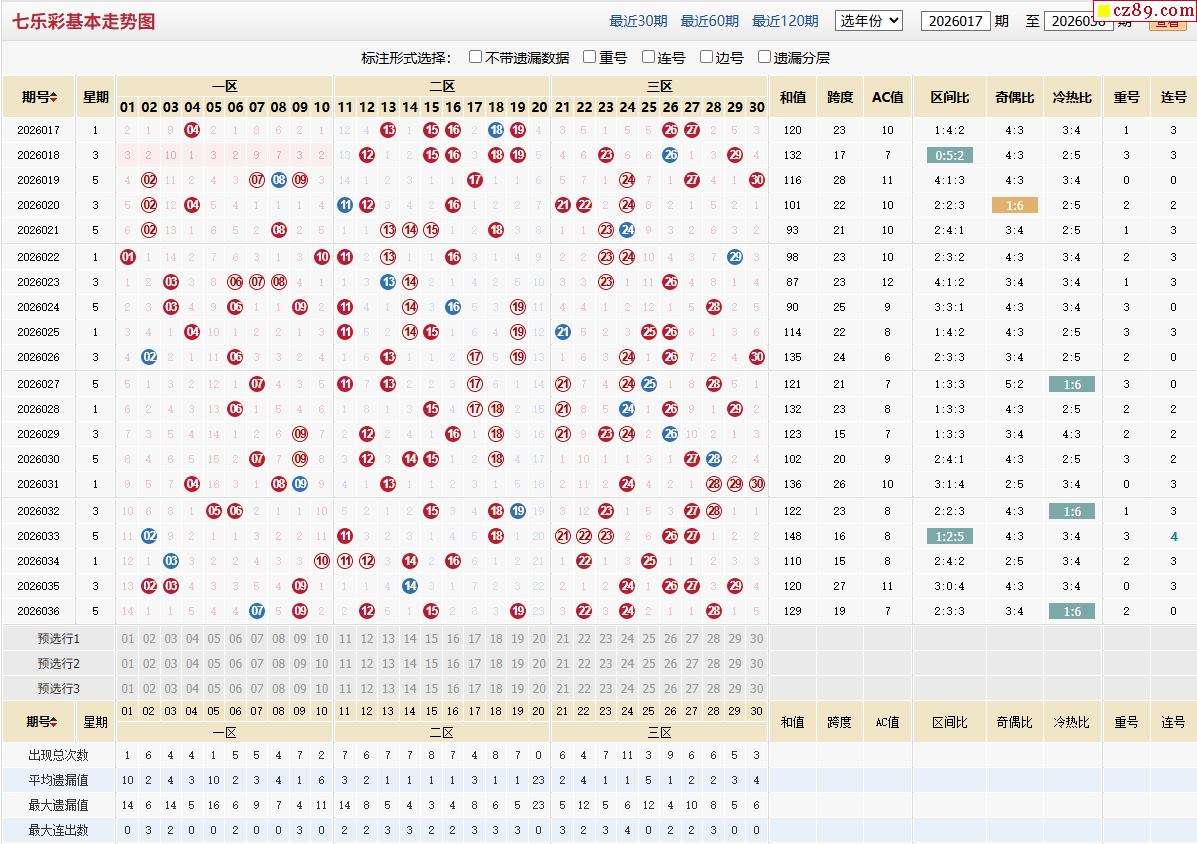
Task: Turn on the 边号 checkbox
Action: click(707, 57)
